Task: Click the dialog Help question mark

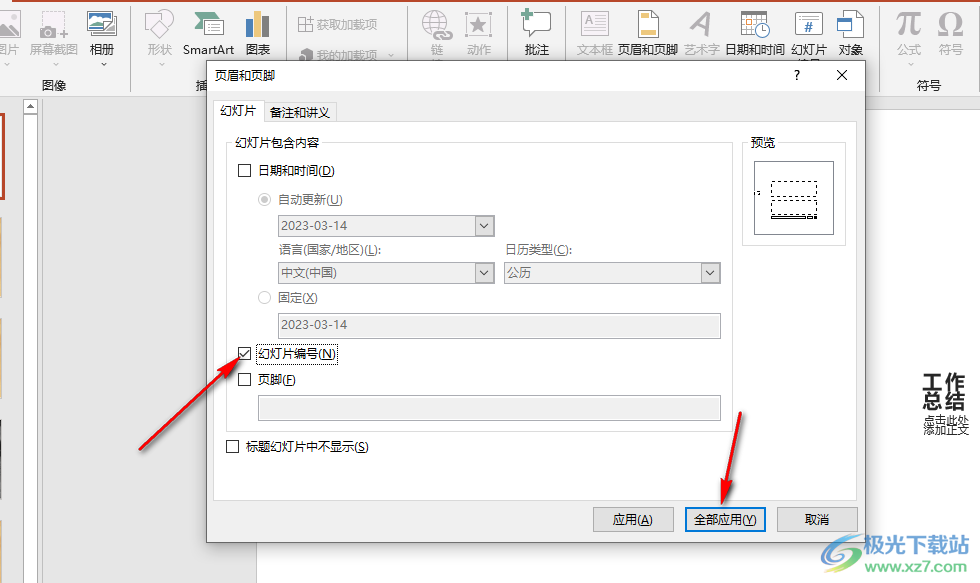Action: [797, 75]
